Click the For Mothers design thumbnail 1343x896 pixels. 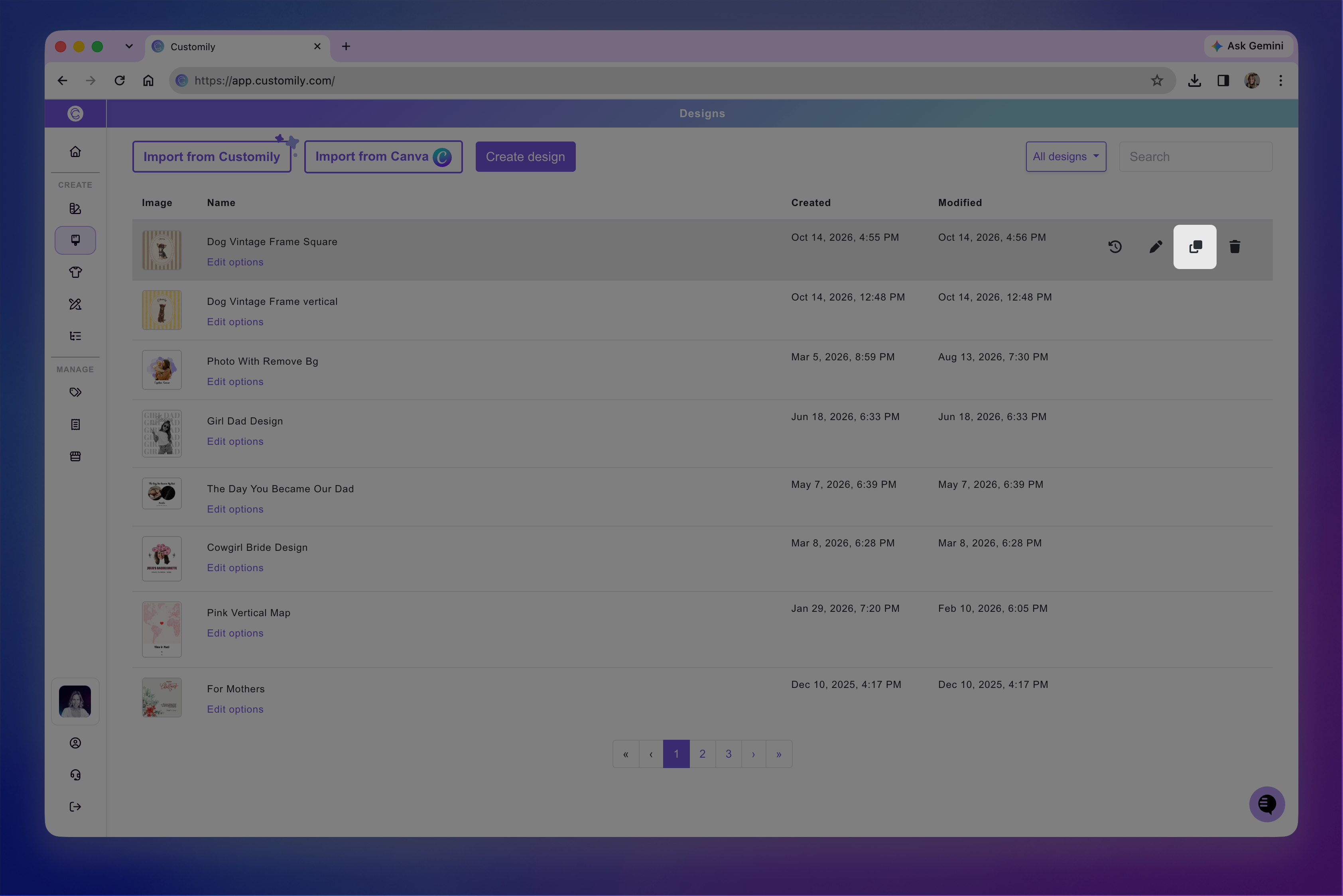(x=162, y=698)
